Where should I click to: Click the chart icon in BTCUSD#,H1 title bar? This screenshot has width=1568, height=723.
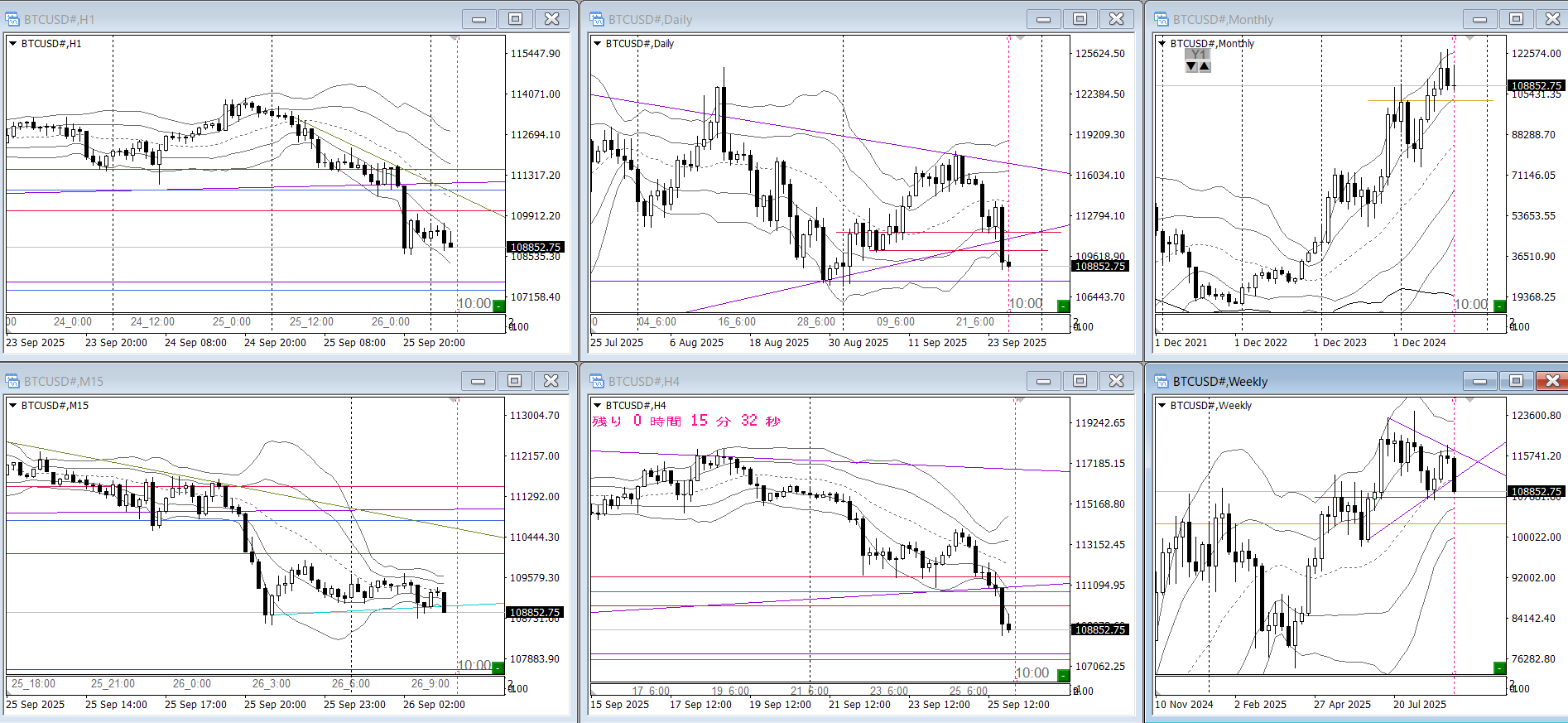12,19
